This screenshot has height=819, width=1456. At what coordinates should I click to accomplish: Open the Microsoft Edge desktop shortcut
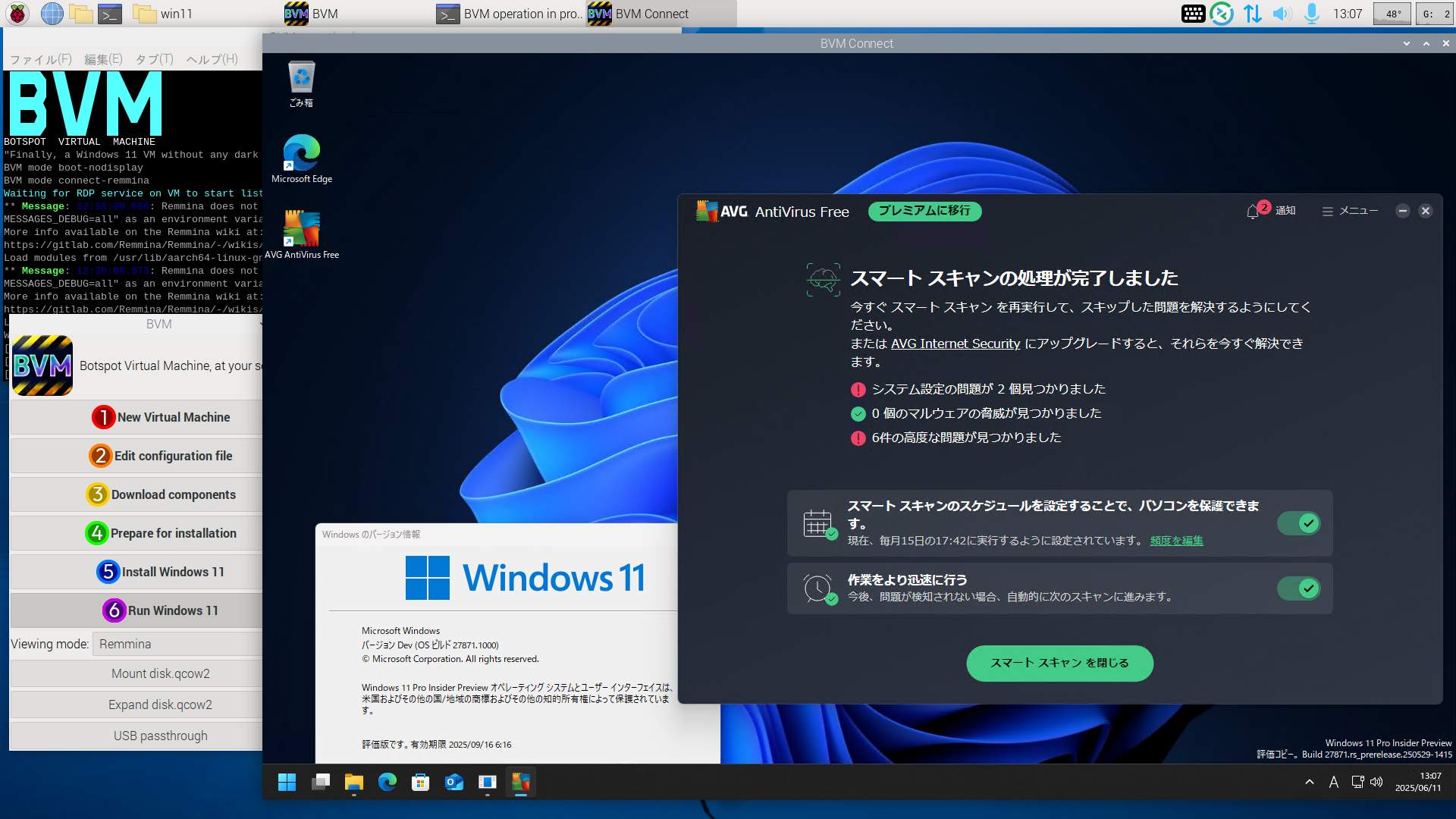(301, 158)
